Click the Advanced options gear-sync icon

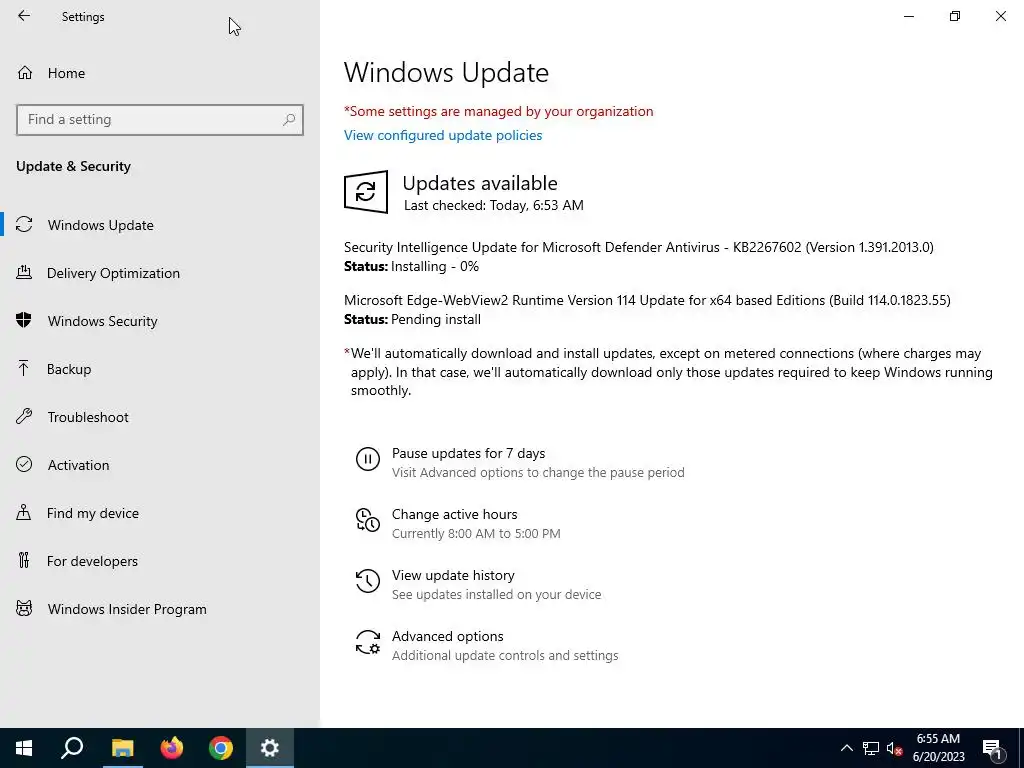[368, 643]
